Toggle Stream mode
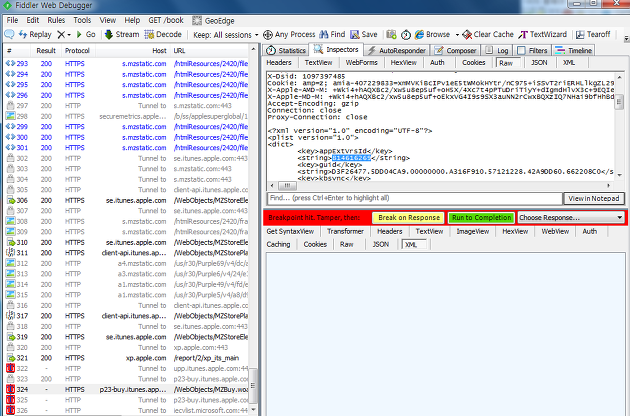This screenshot has height=416, width=630. coord(122,35)
